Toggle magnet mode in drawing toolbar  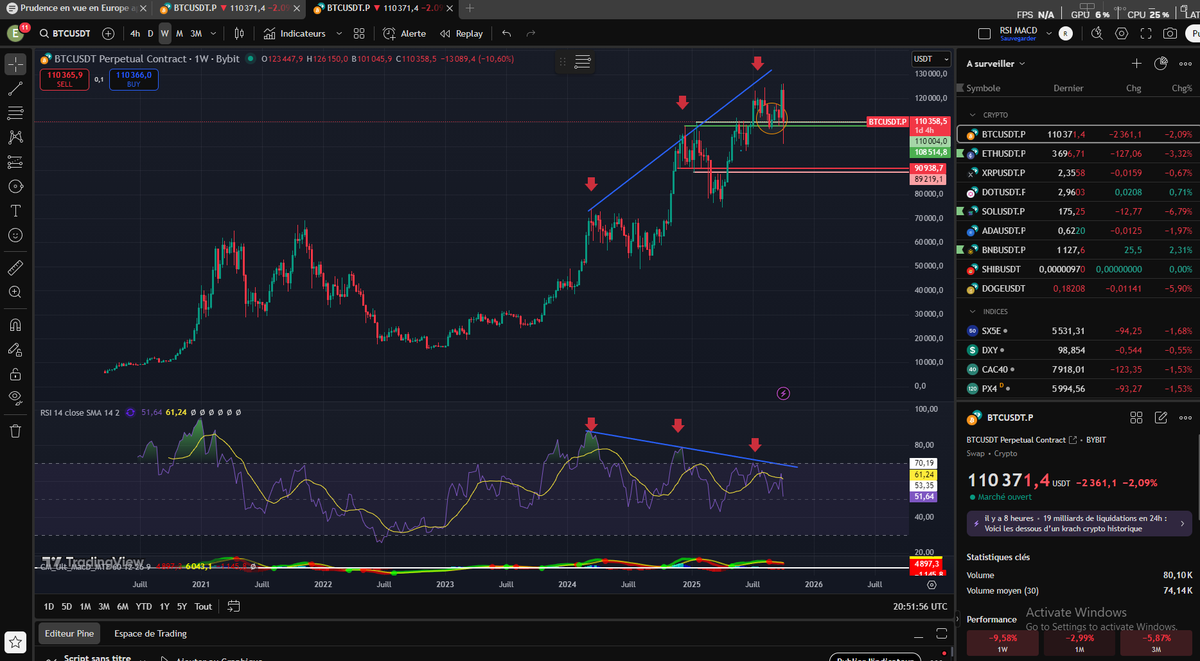click(x=15, y=324)
